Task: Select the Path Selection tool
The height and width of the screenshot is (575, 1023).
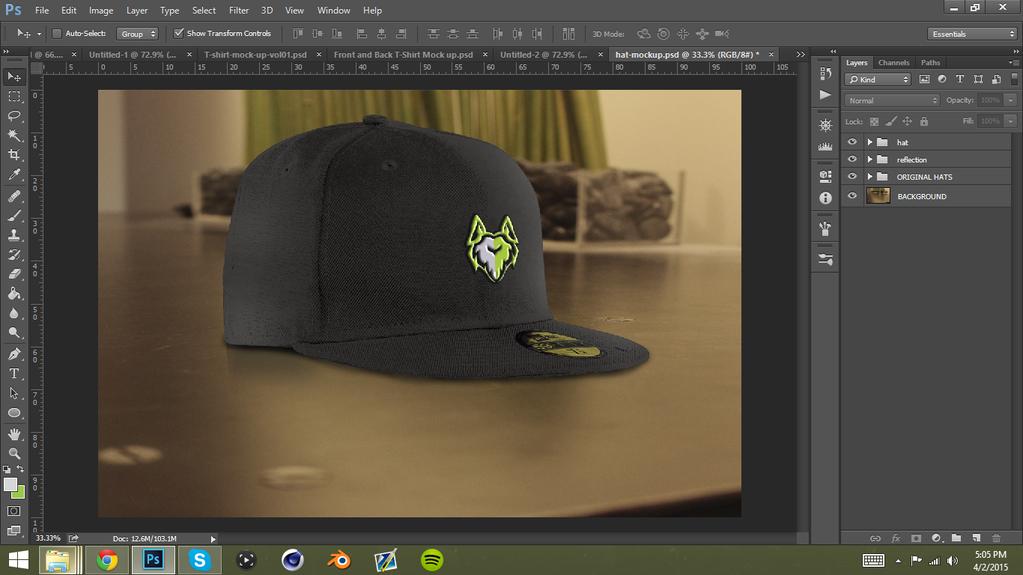Action: [x=14, y=394]
